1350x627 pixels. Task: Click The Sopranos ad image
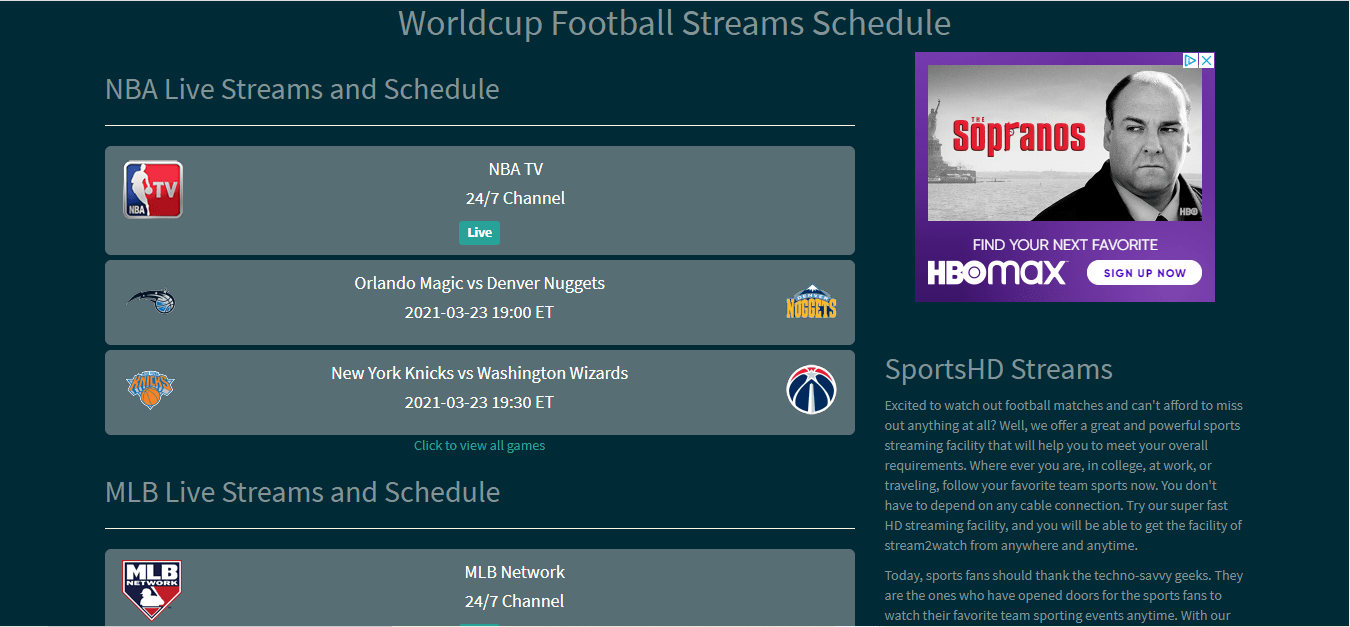[1065, 143]
